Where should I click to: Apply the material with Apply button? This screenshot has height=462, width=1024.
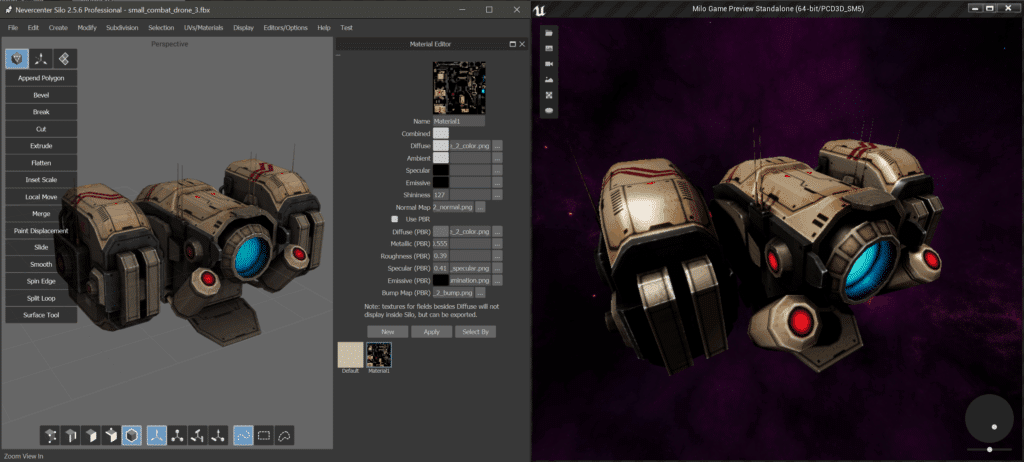click(x=431, y=332)
